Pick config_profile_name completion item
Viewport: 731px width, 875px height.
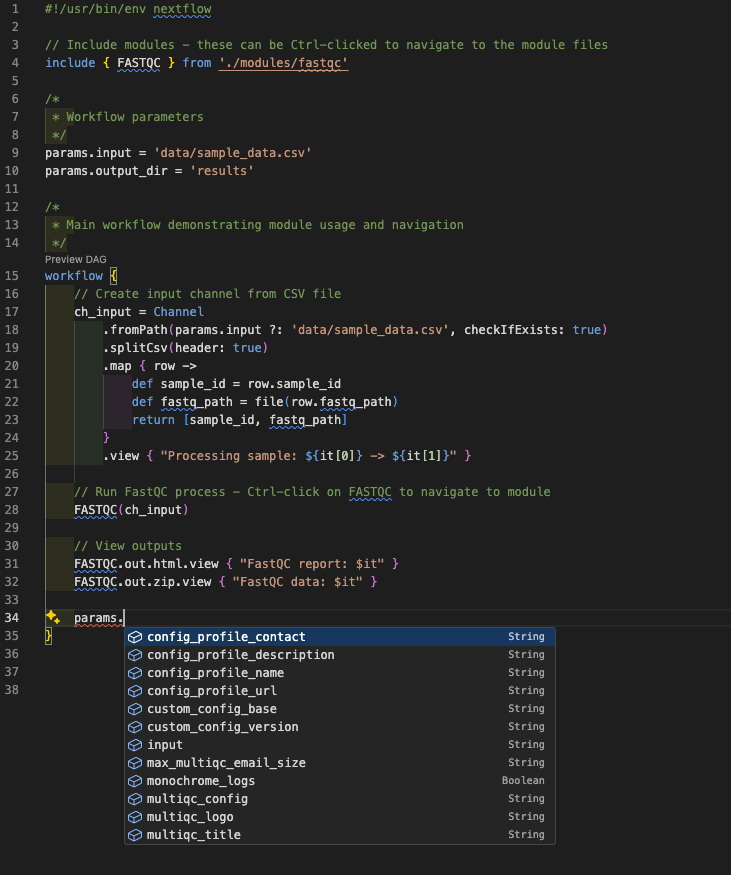tap(340, 673)
